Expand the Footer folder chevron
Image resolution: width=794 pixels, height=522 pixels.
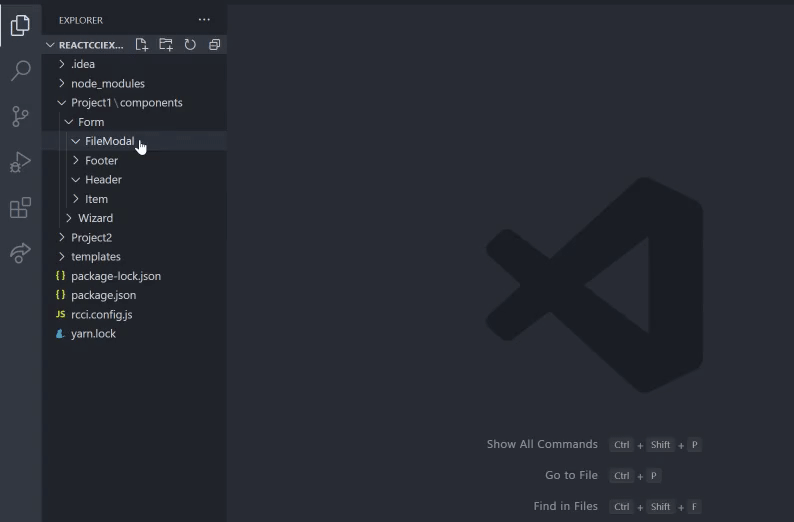click(x=76, y=160)
